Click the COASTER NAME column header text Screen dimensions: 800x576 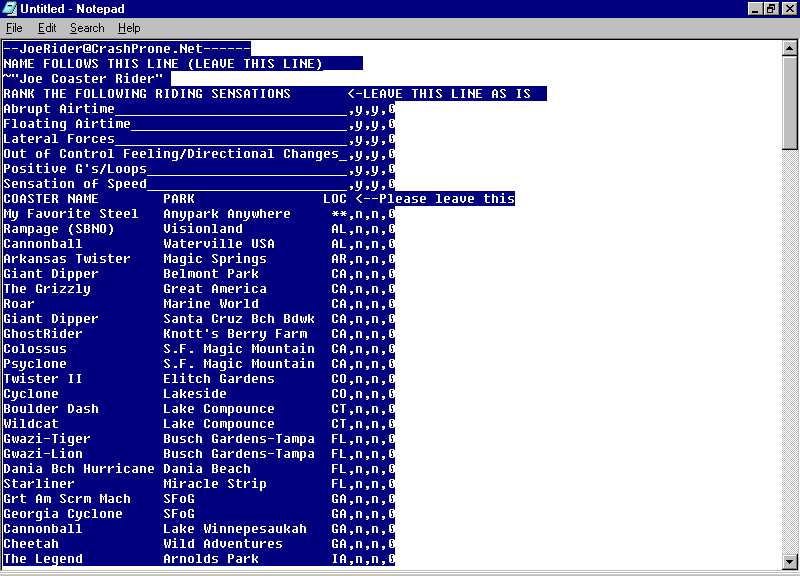click(51, 199)
